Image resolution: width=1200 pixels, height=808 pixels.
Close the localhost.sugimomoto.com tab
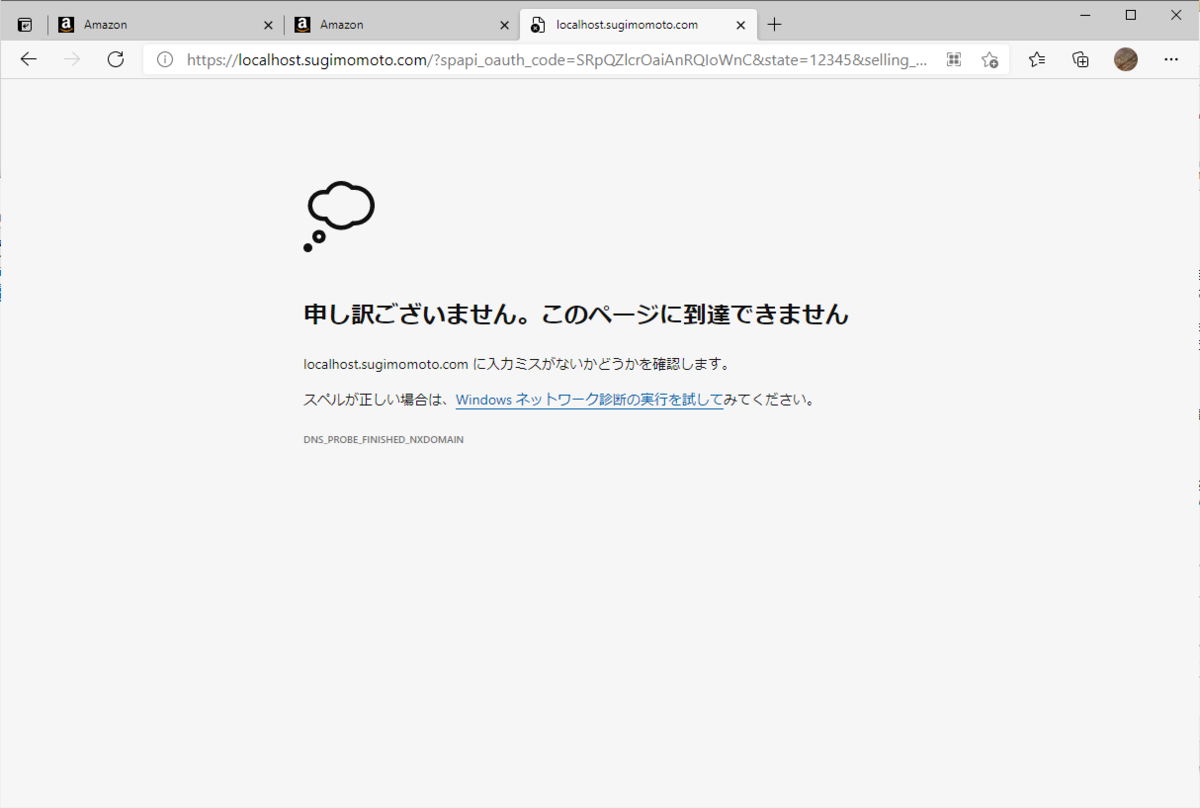tap(740, 24)
